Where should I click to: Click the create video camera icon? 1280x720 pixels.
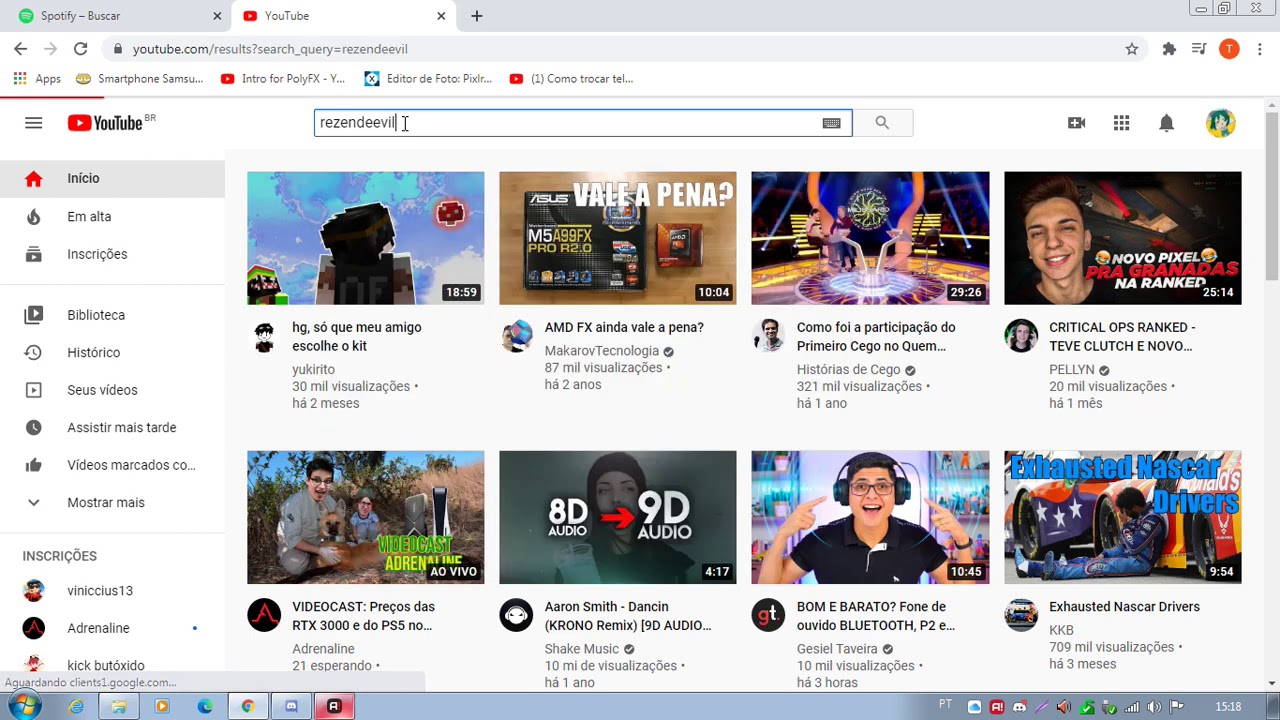coord(1076,123)
